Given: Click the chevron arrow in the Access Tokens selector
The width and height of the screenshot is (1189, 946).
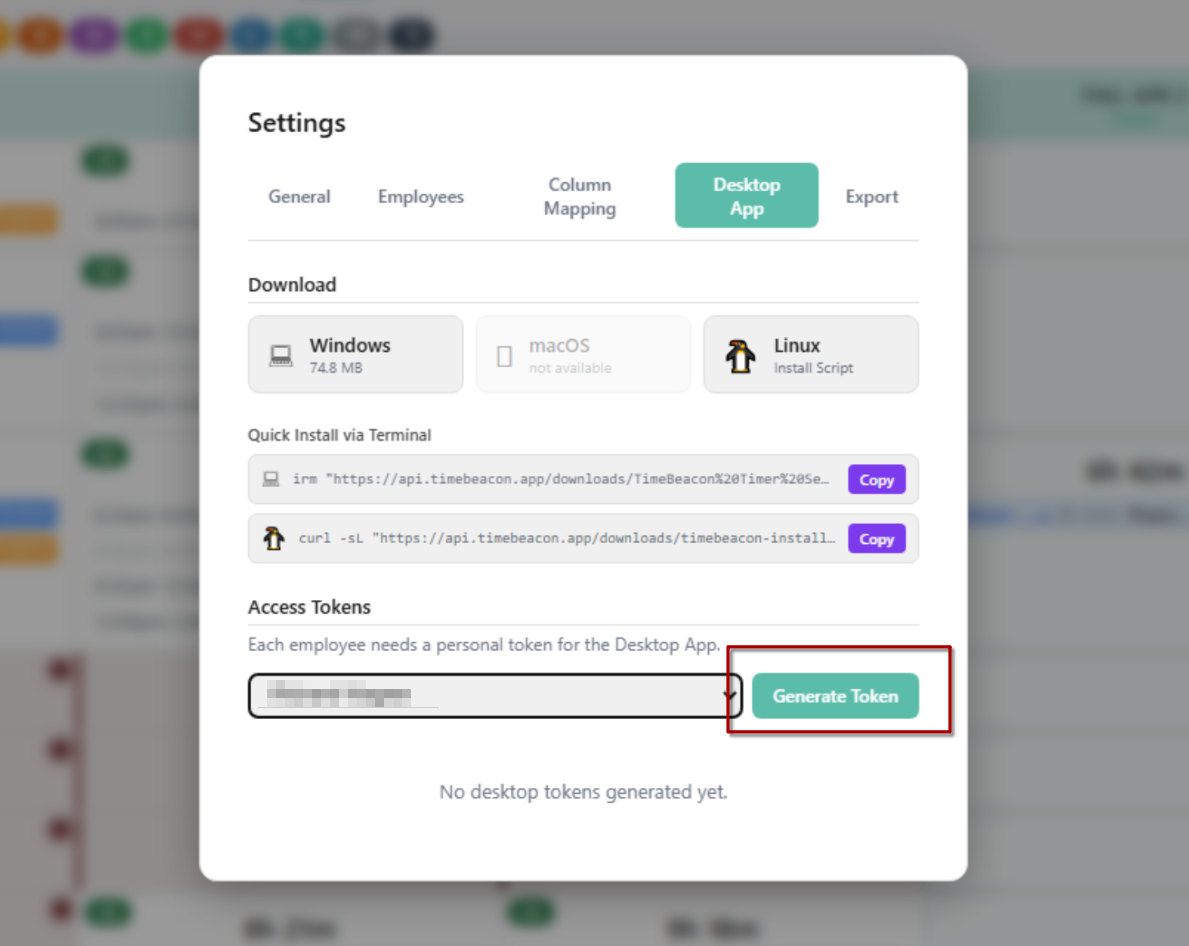Looking at the screenshot, I should [x=729, y=695].
